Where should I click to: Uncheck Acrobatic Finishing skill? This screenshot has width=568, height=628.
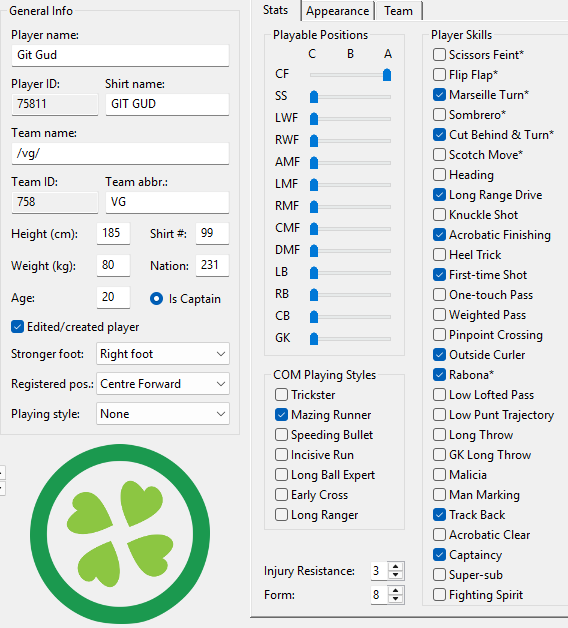[439, 235]
